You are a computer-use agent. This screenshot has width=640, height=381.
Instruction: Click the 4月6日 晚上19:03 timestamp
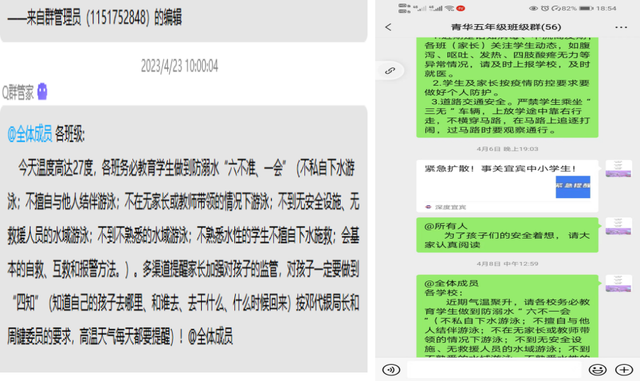pos(507,149)
